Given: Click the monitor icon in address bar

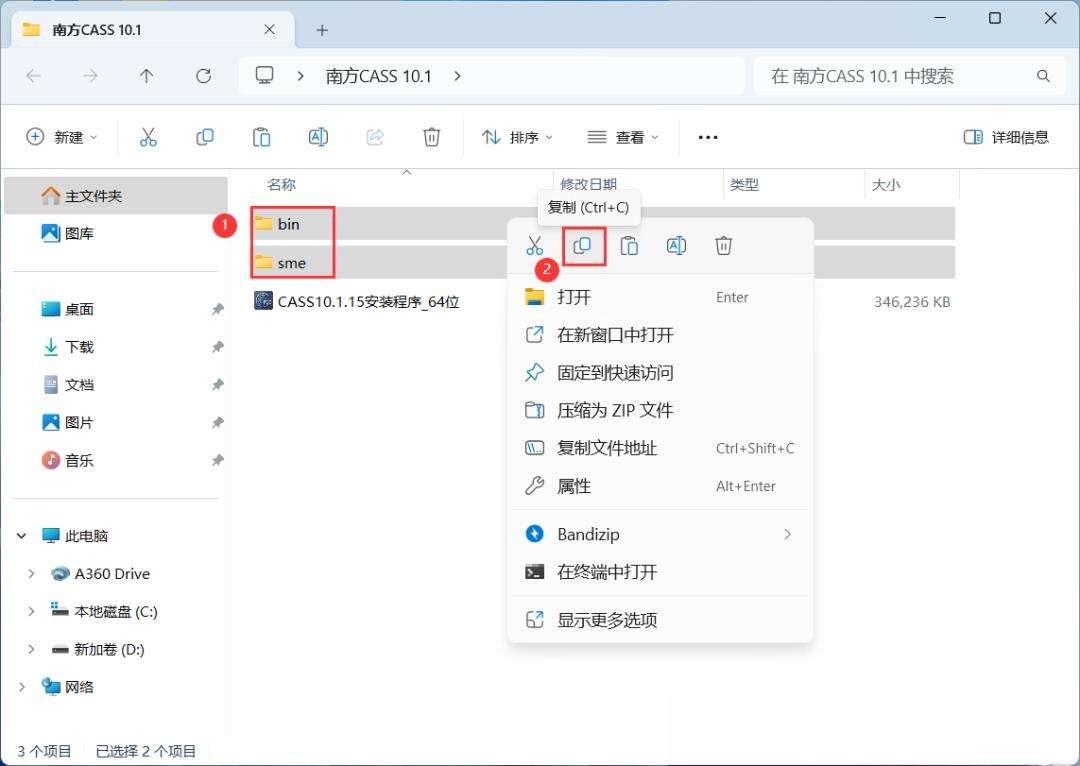Looking at the screenshot, I should pos(264,75).
